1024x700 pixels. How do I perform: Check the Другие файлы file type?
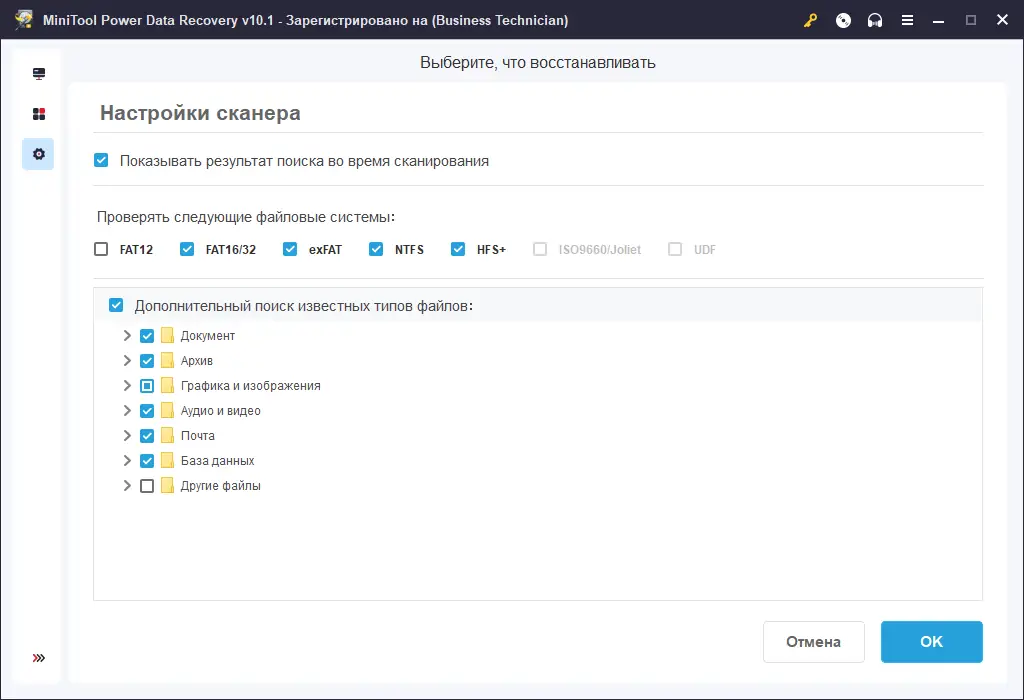click(x=147, y=486)
